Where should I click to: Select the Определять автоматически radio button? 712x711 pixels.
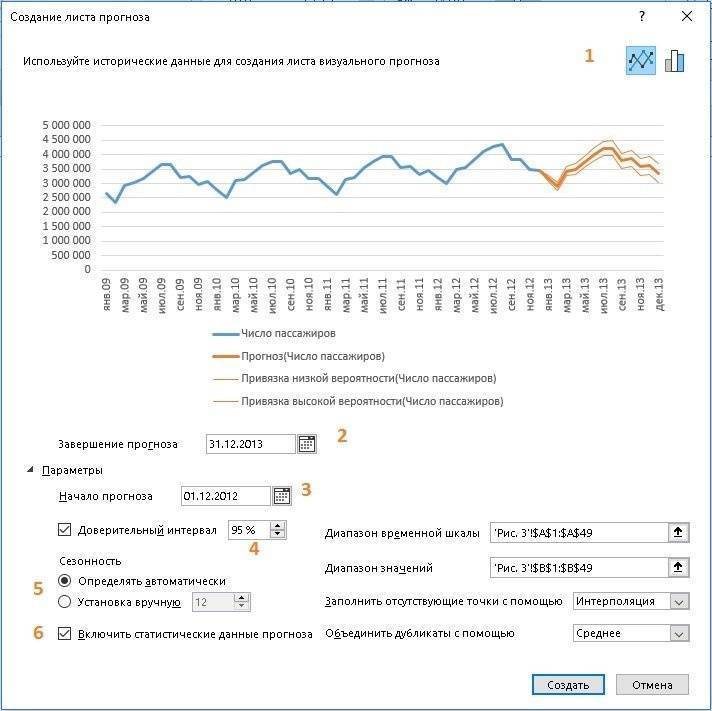[64, 581]
